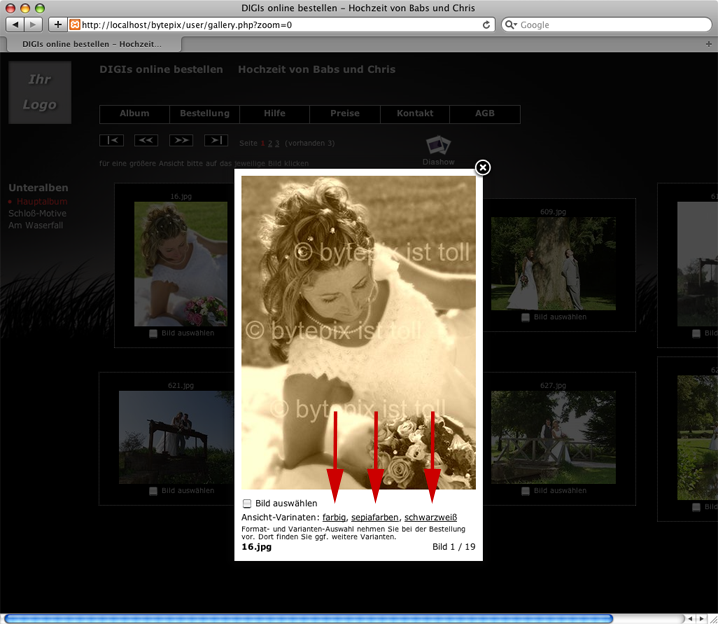
Task: Open the Kontakt menu item
Action: [415, 114]
